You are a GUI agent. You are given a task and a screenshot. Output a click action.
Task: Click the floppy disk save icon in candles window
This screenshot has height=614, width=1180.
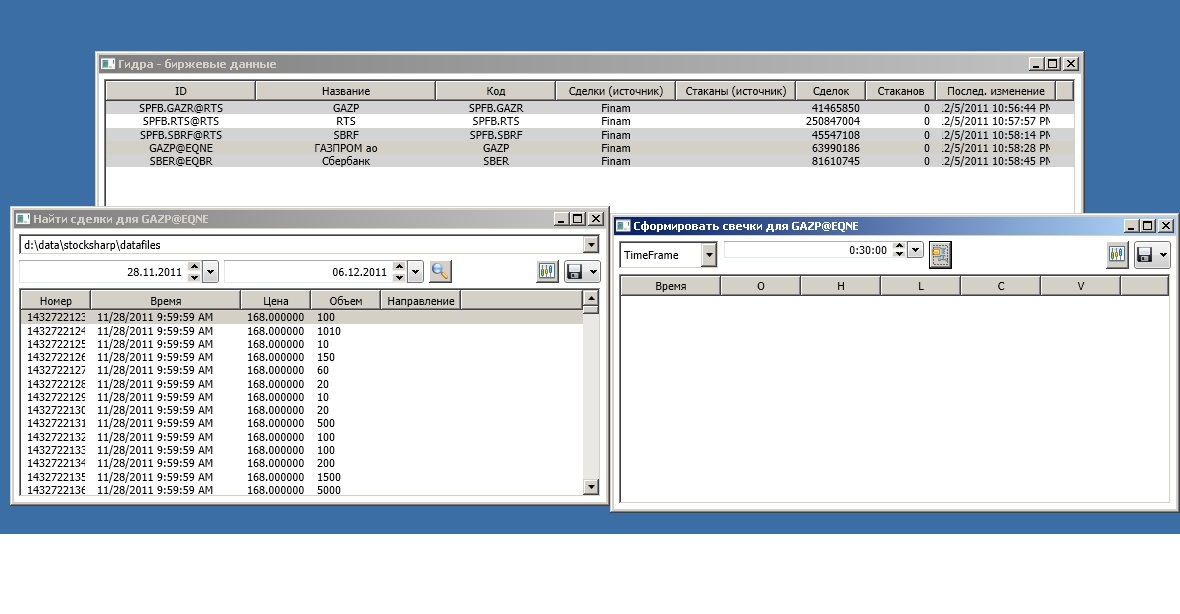pyautogui.click(x=1145, y=255)
